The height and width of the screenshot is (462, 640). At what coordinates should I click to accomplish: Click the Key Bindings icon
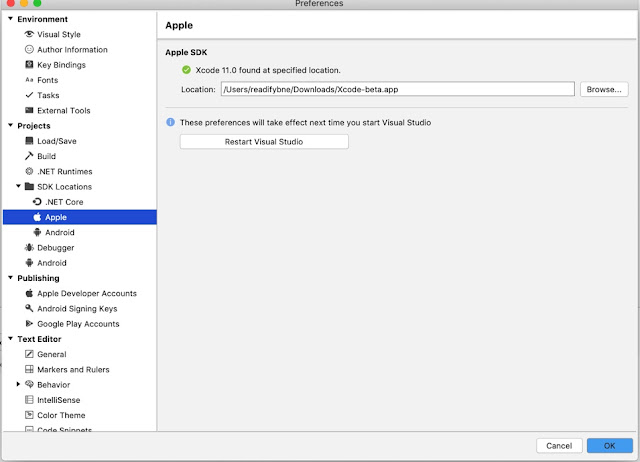pos(29,64)
